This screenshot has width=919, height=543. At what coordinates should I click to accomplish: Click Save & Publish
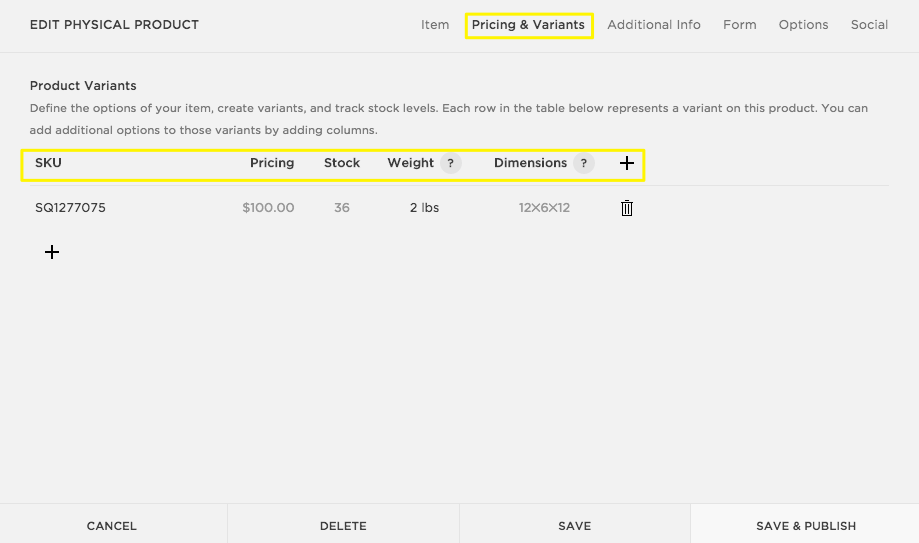pos(806,525)
